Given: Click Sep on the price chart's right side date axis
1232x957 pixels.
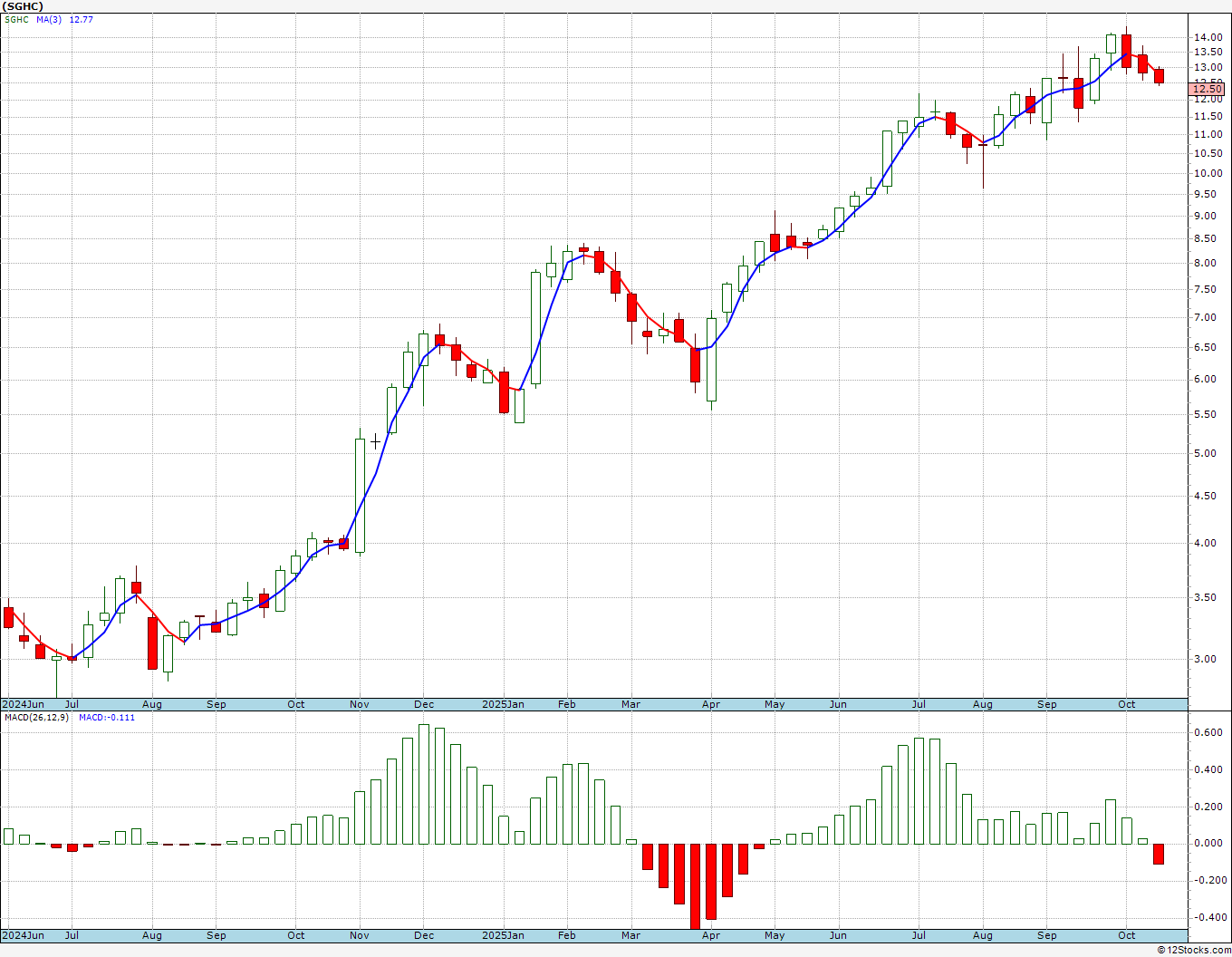Looking at the screenshot, I should (1047, 704).
